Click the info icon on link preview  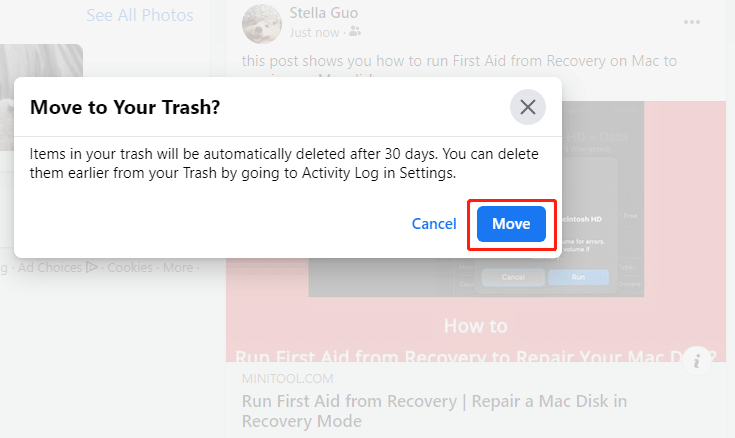click(697, 361)
